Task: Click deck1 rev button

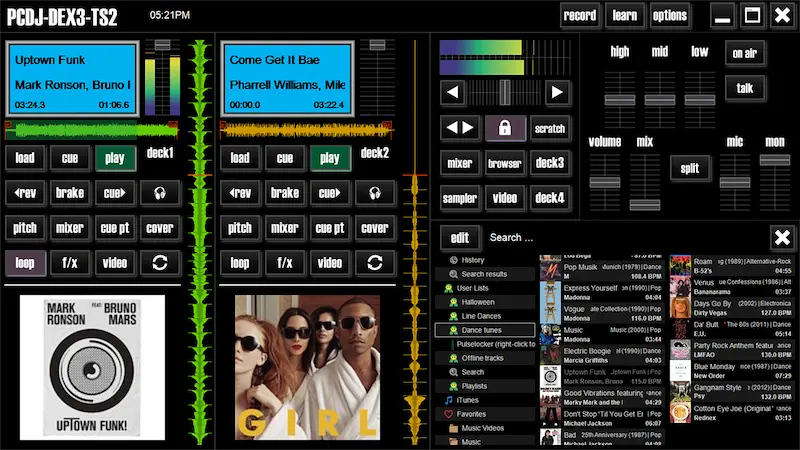Action: coord(25,193)
